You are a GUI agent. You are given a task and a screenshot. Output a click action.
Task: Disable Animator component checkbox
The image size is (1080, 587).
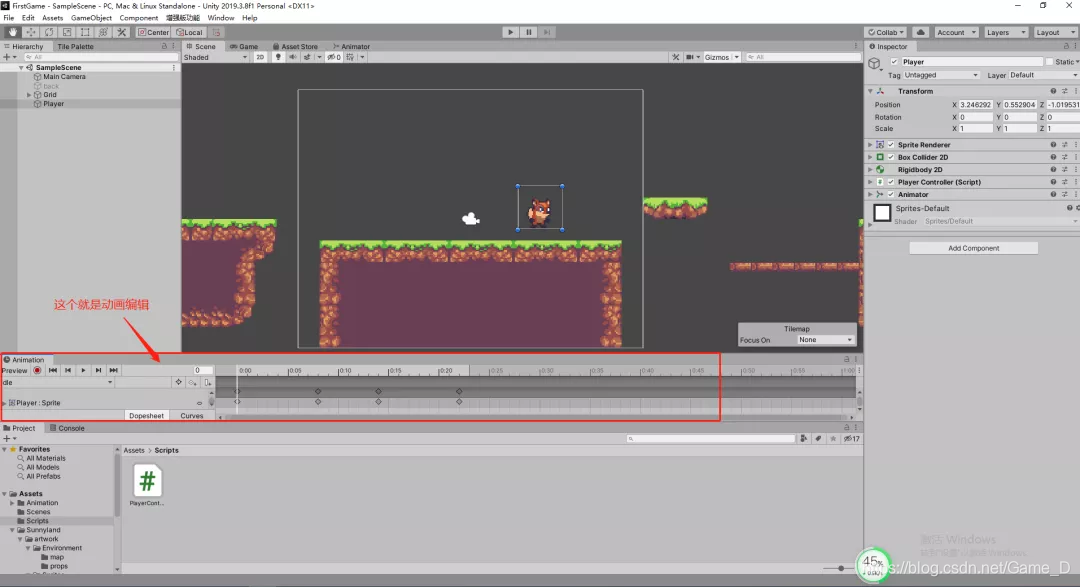click(x=891, y=194)
